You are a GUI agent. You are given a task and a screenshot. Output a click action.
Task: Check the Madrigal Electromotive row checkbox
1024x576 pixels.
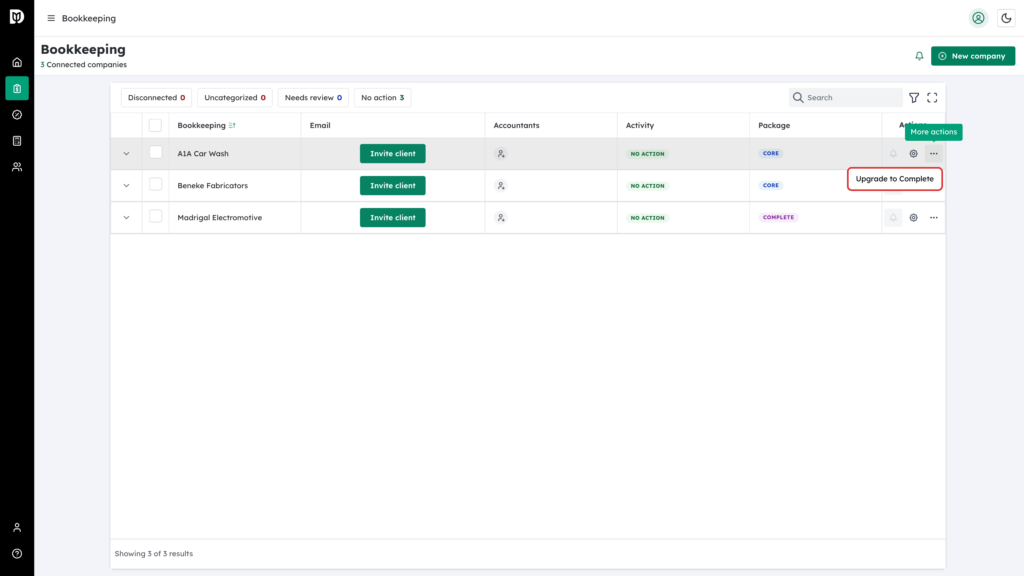click(155, 216)
